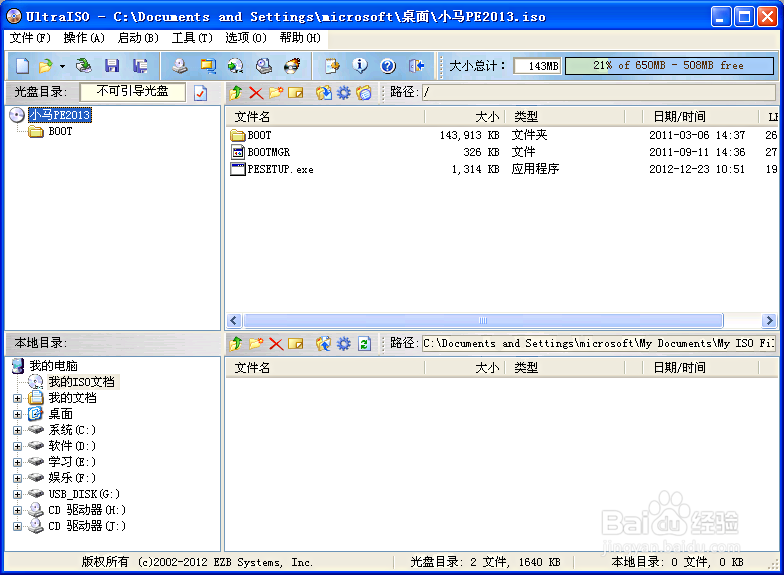Expand the 桌面 tree node

click(18, 414)
